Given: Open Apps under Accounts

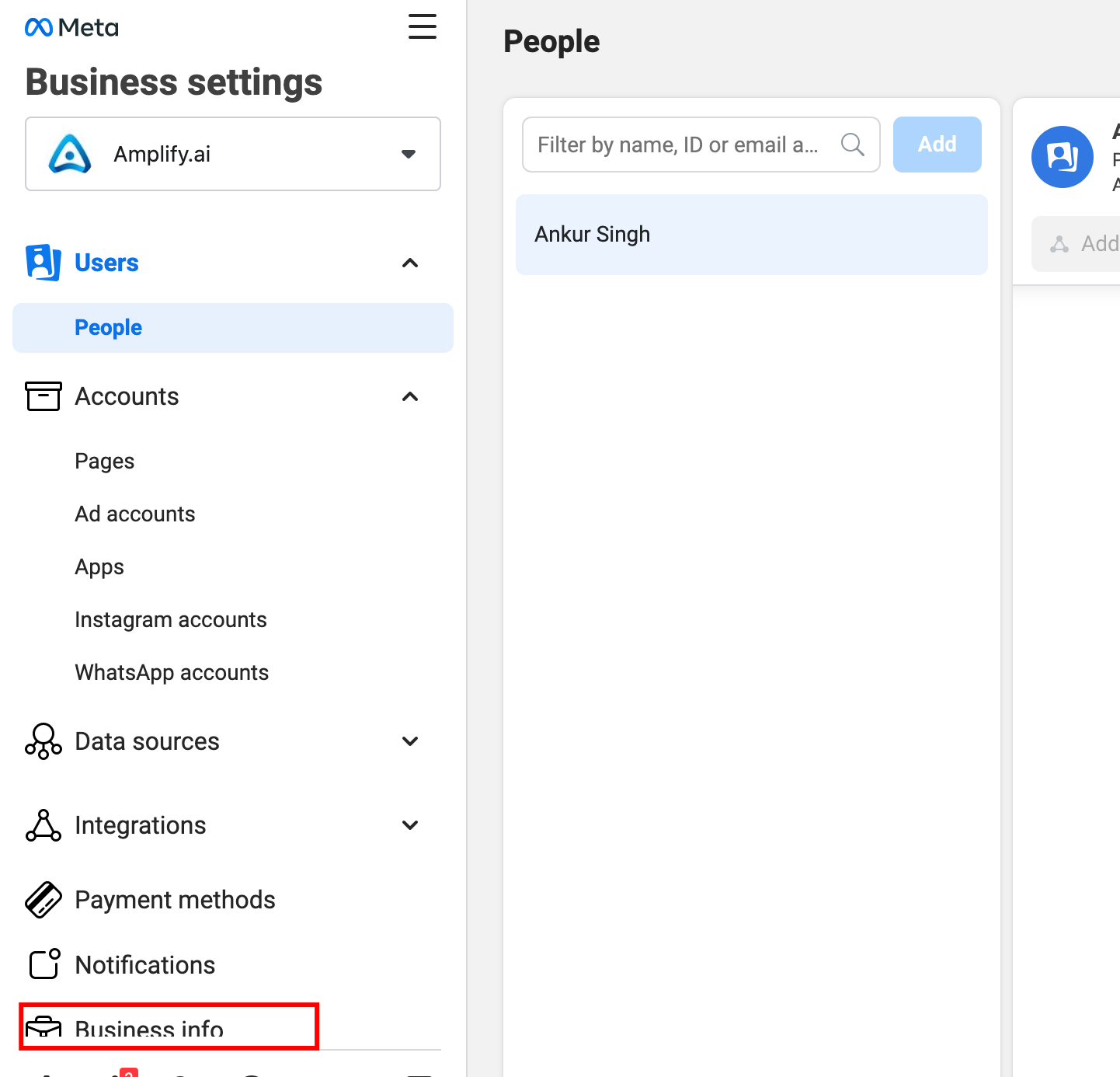Looking at the screenshot, I should tap(99, 567).
